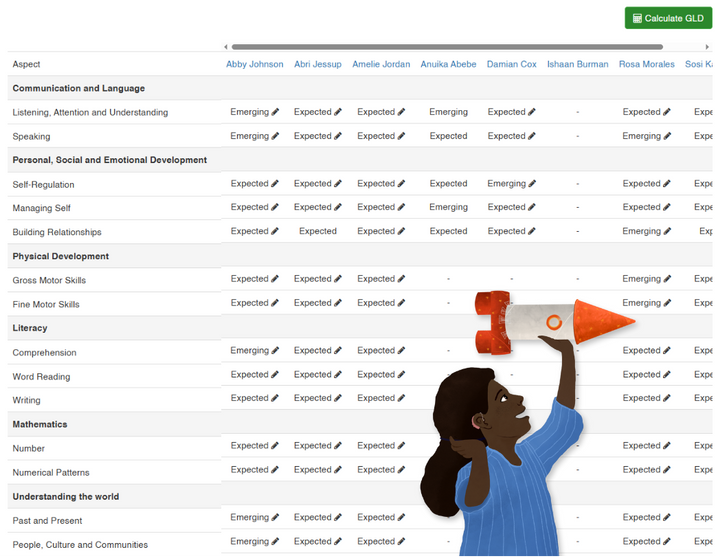This screenshot has width=716, height=557.
Task: Edit Abri Jessup's Number pencil icon
Action: pos(338,446)
